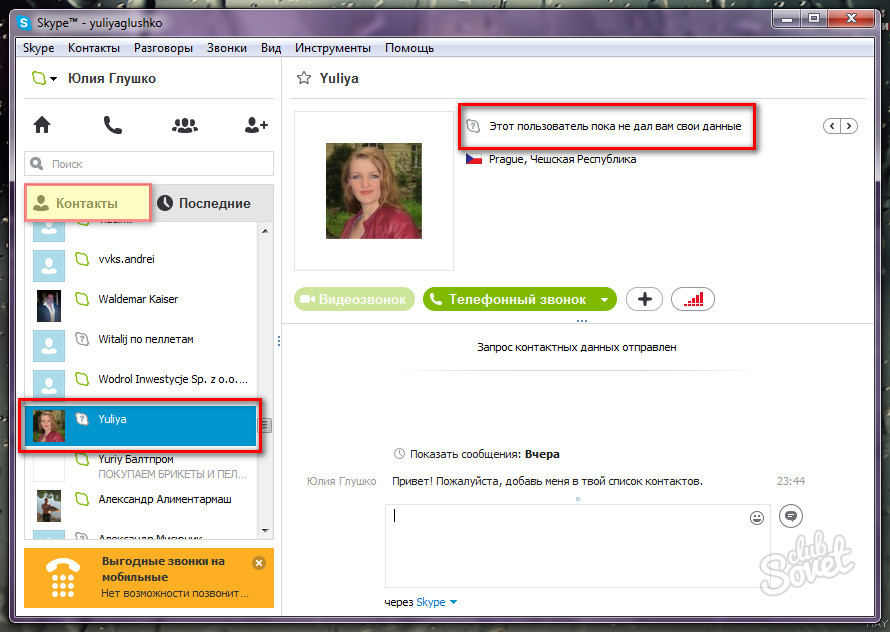Open the phone dial pad icon
The height and width of the screenshot is (632, 890).
click(113, 125)
